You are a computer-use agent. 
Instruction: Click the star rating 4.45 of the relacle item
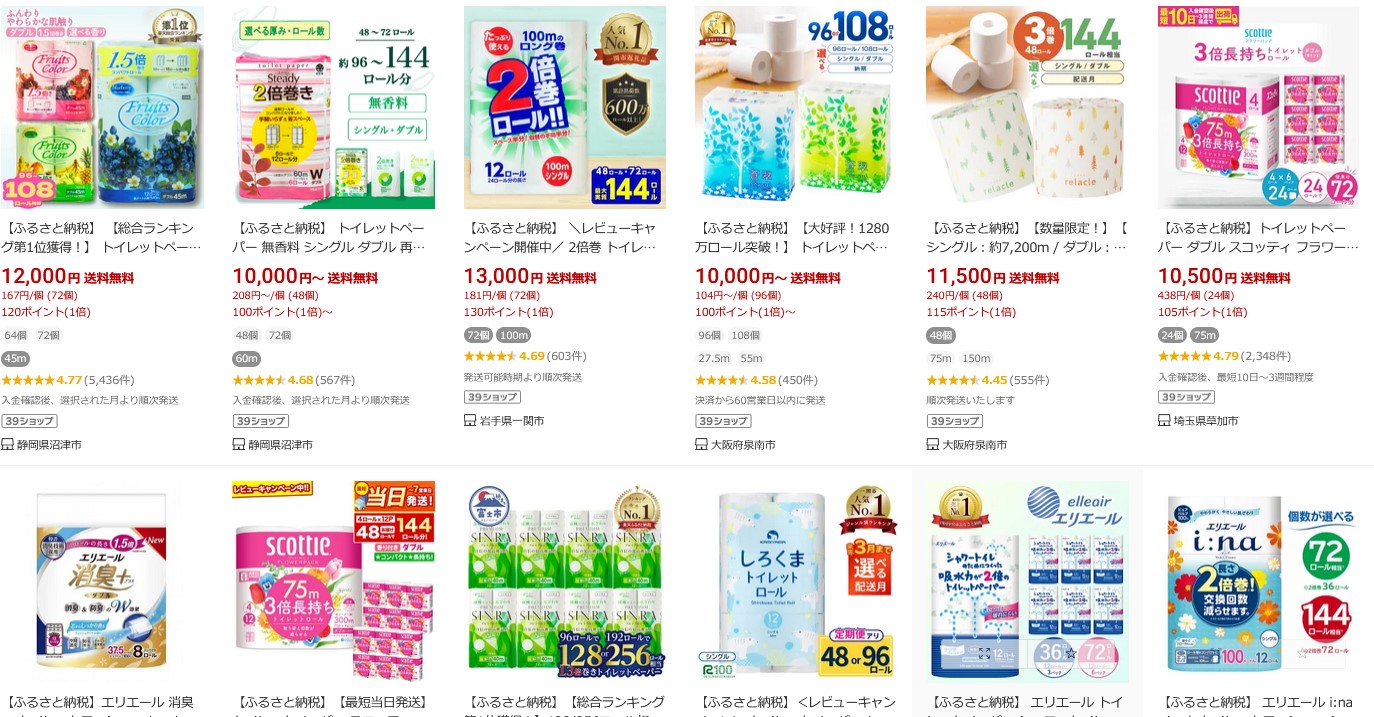[x=967, y=380]
